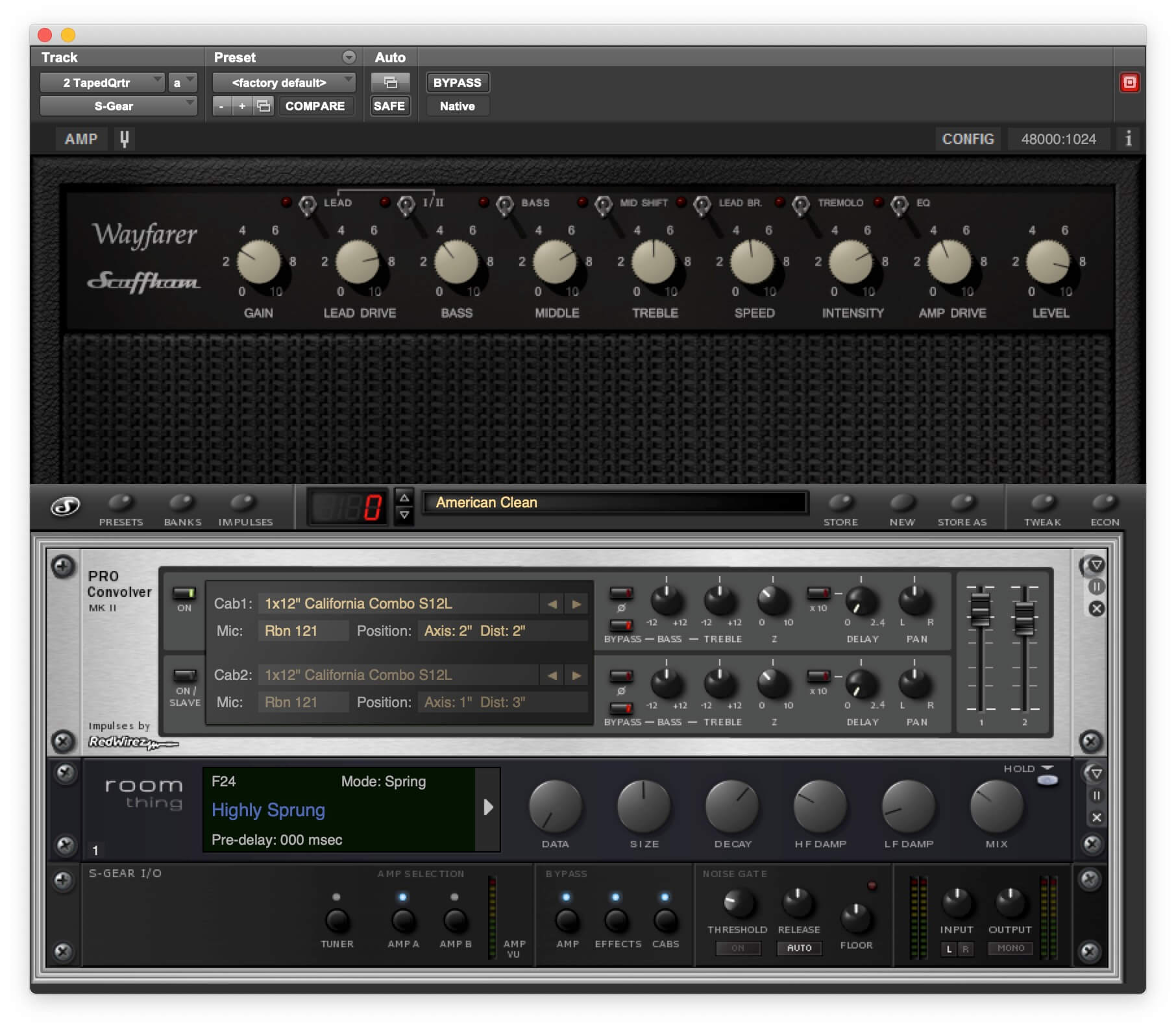The width and height of the screenshot is (1176, 1029).
Task: Open the factory default preset dropdown
Action: (x=284, y=82)
